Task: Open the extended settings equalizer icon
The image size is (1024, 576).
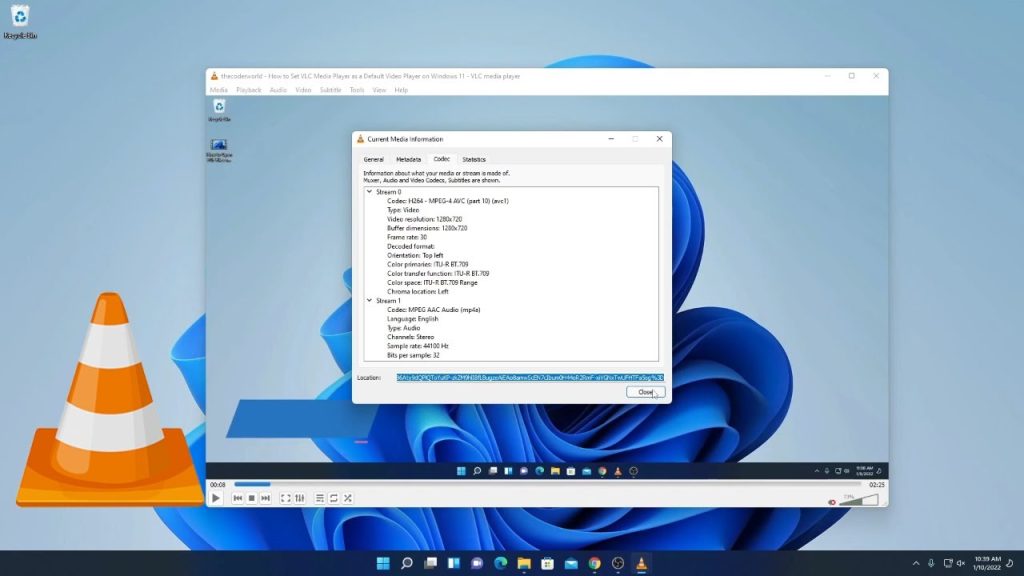Action: tap(299, 498)
